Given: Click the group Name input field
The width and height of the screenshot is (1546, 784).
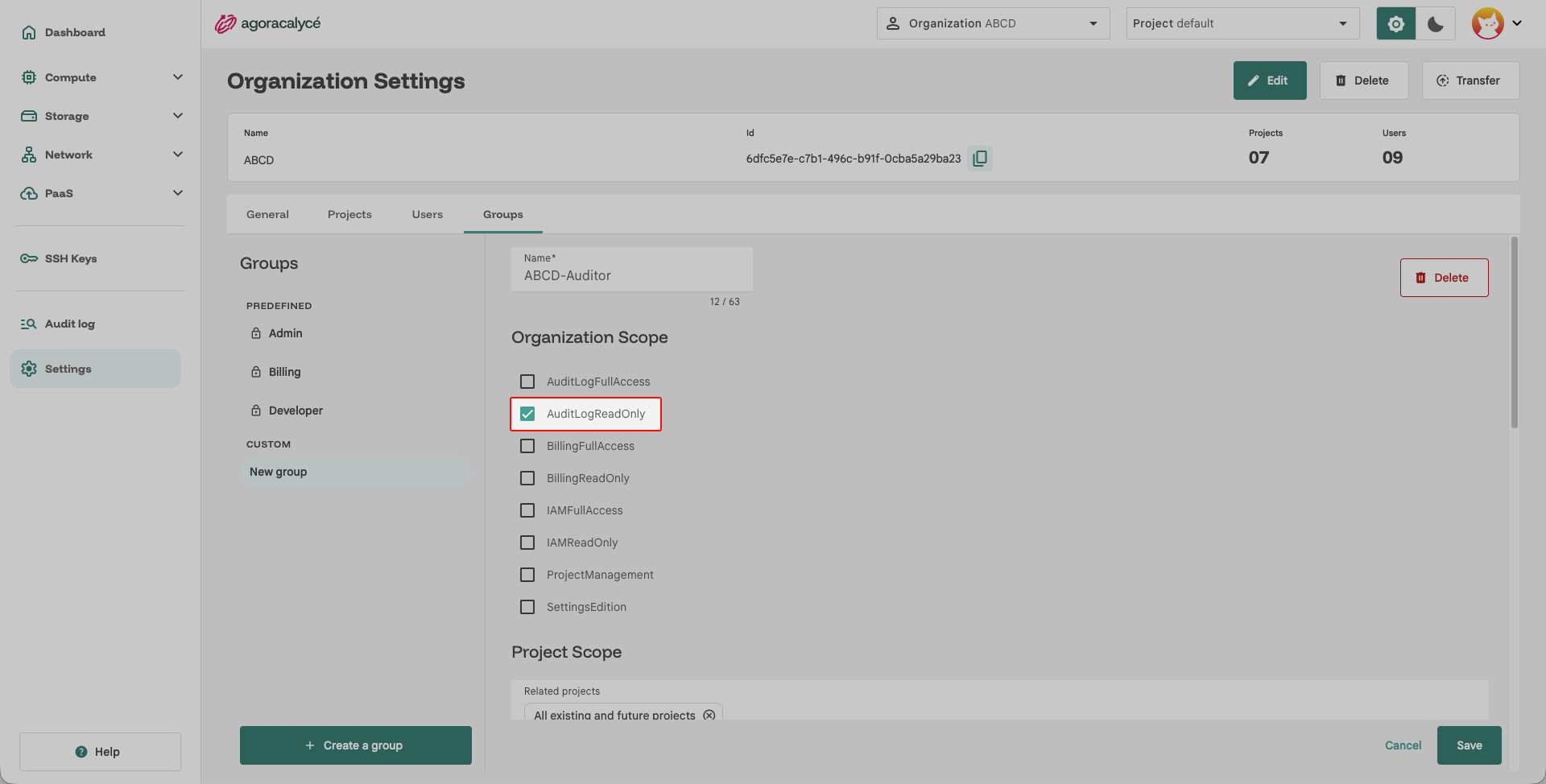Looking at the screenshot, I should click(x=632, y=270).
